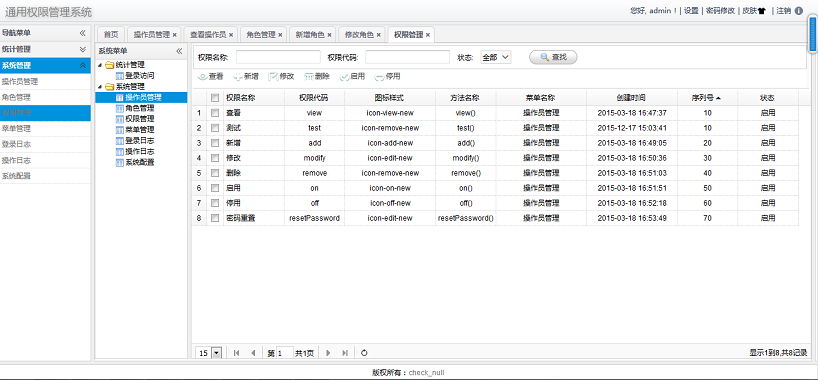Open 菜单管理 in left navigation
This screenshot has width=818, height=380.
tap(45, 129)
